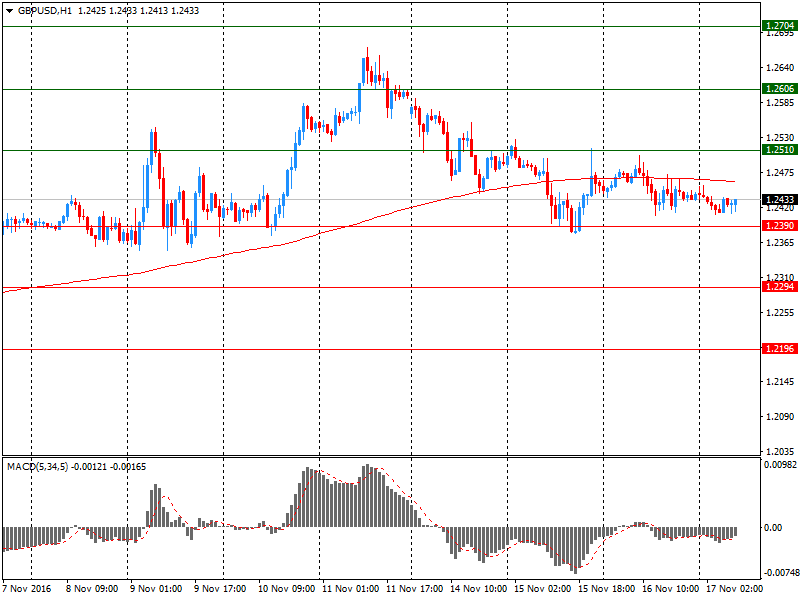The width and height of the screenshot is (800, 600).
Task: Select the GBPUSD,H1 chart title text
Action: click(x=45, y=11)
